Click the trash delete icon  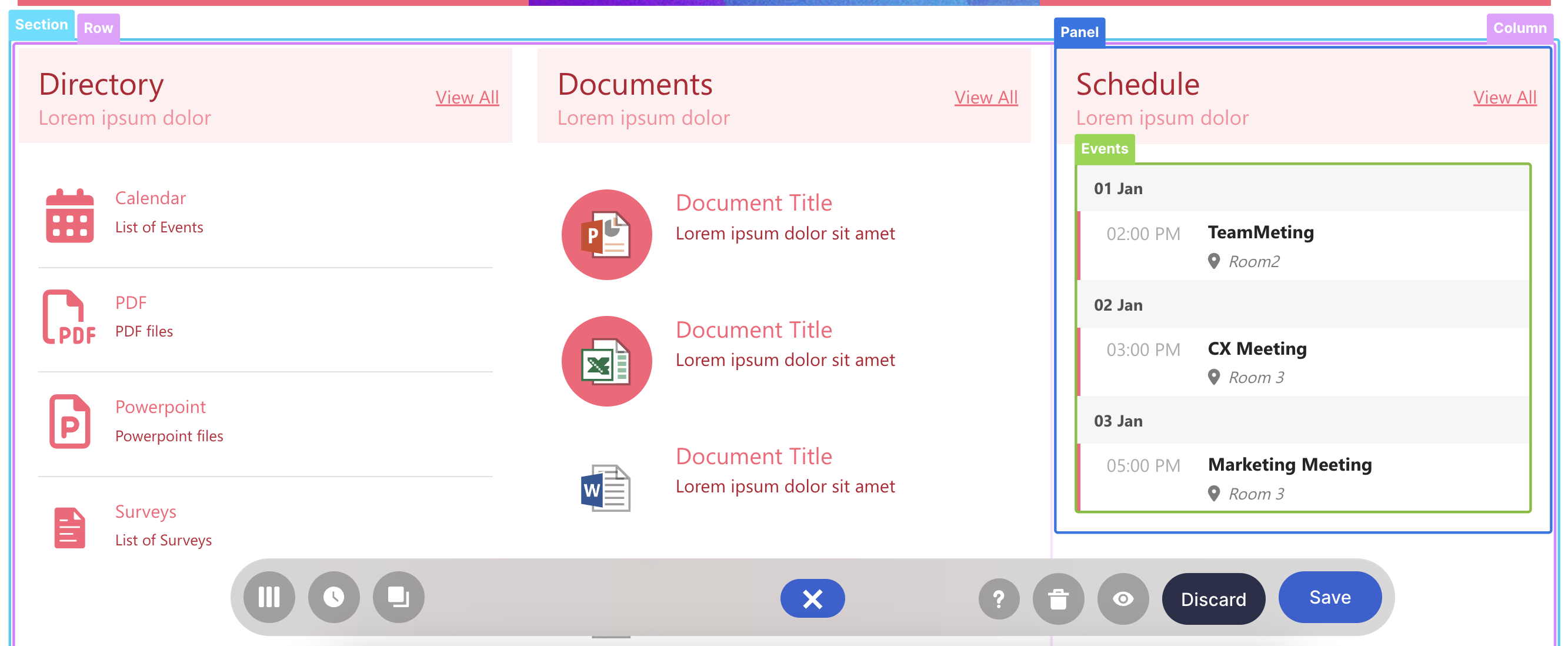coord(1058,599)
